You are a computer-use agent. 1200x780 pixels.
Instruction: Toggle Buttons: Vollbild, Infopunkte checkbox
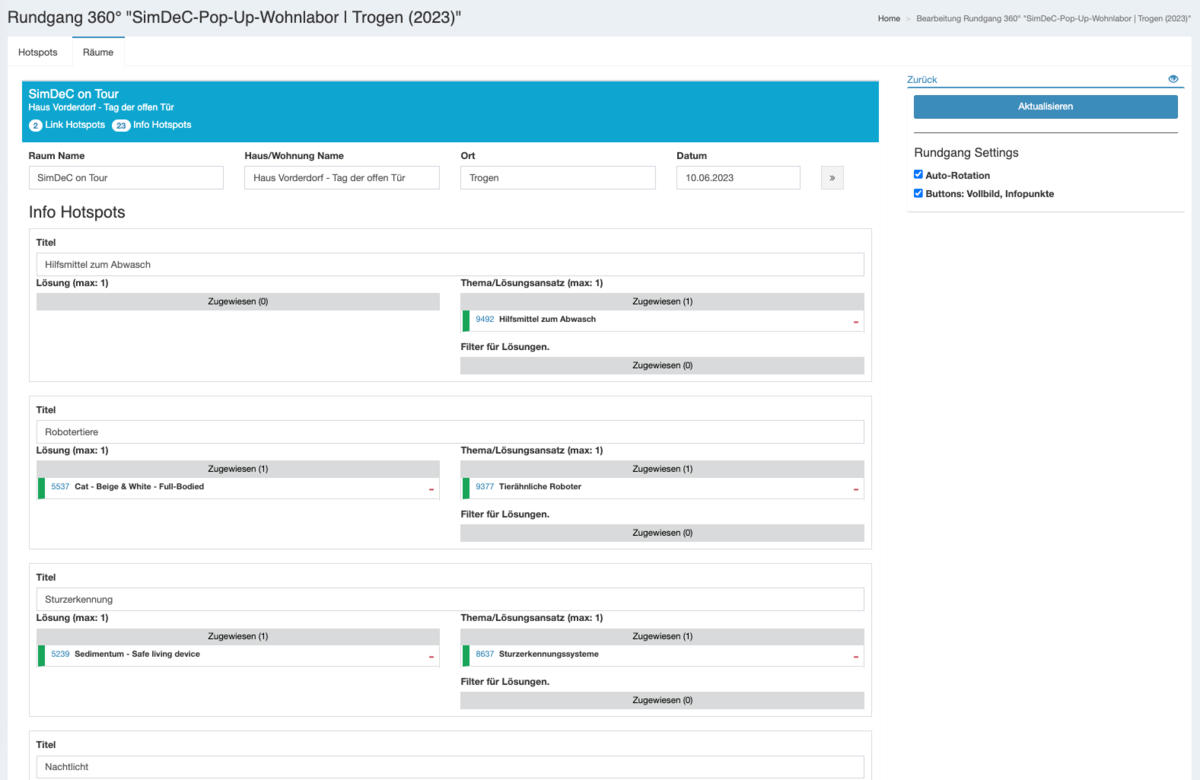coord(918,193)
